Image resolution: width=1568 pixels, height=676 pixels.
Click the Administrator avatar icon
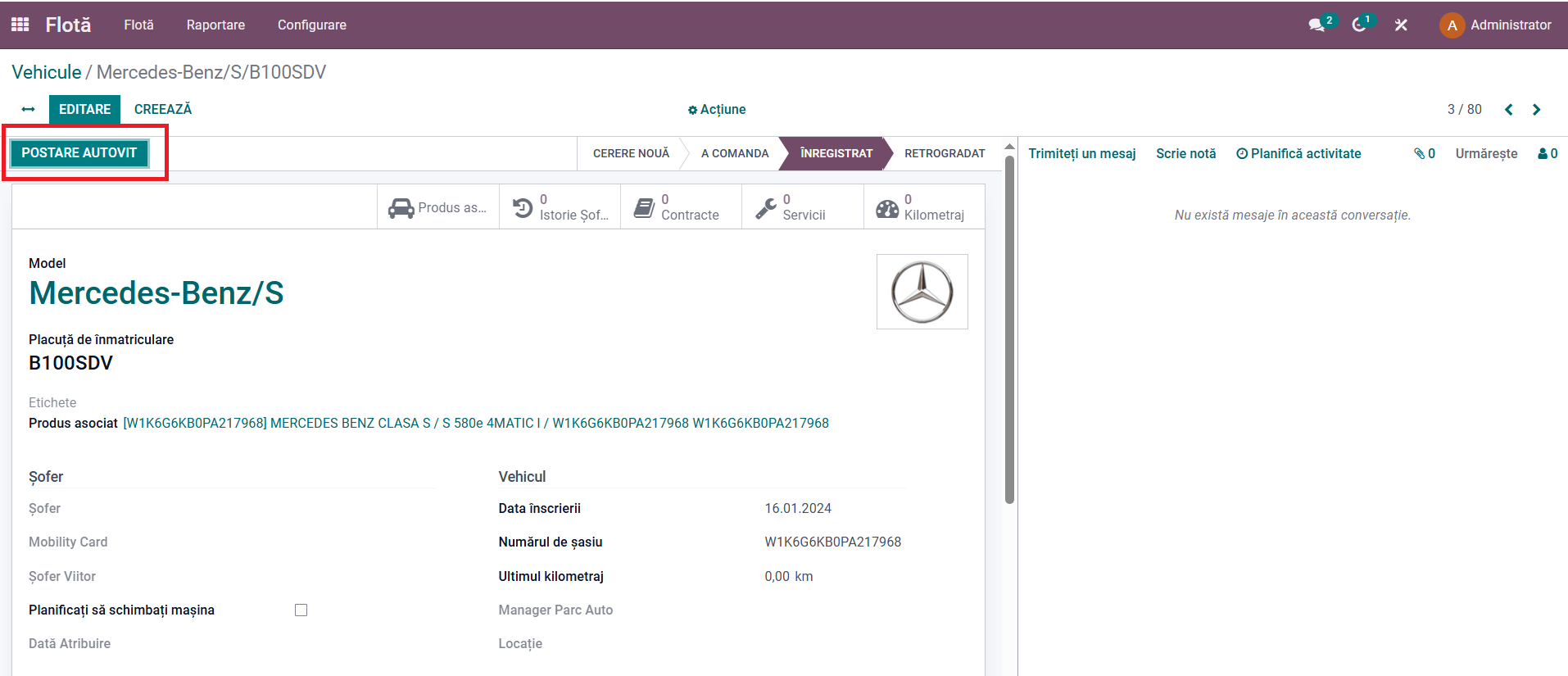point(1452,25)
